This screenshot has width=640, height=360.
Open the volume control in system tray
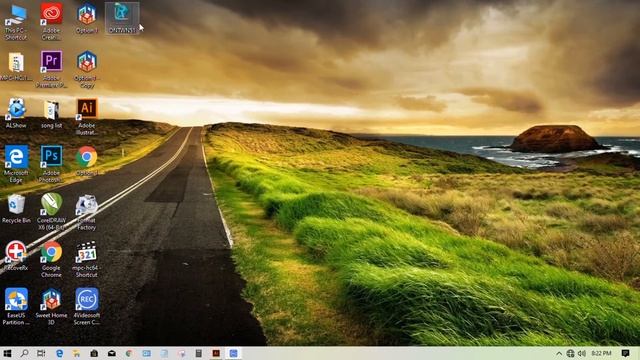tap(582, 353)
